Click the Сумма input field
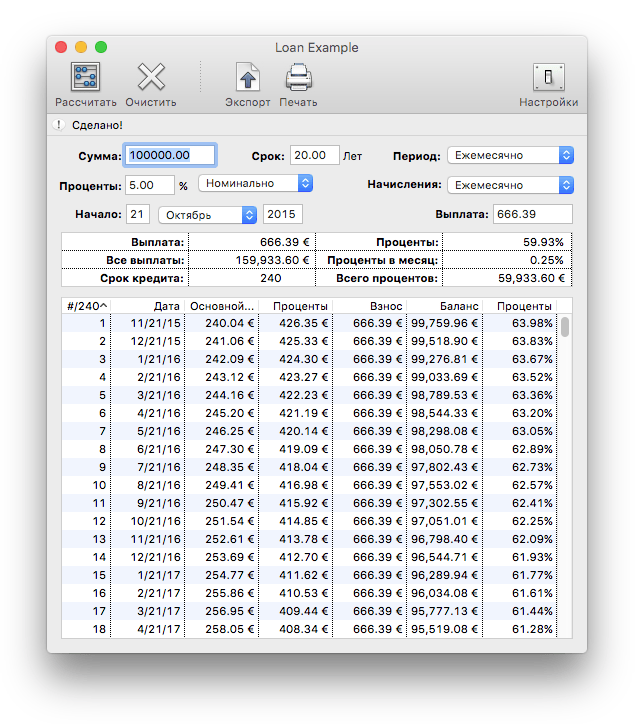The height and width of the screenshot is (724, 636). point(169,155)
